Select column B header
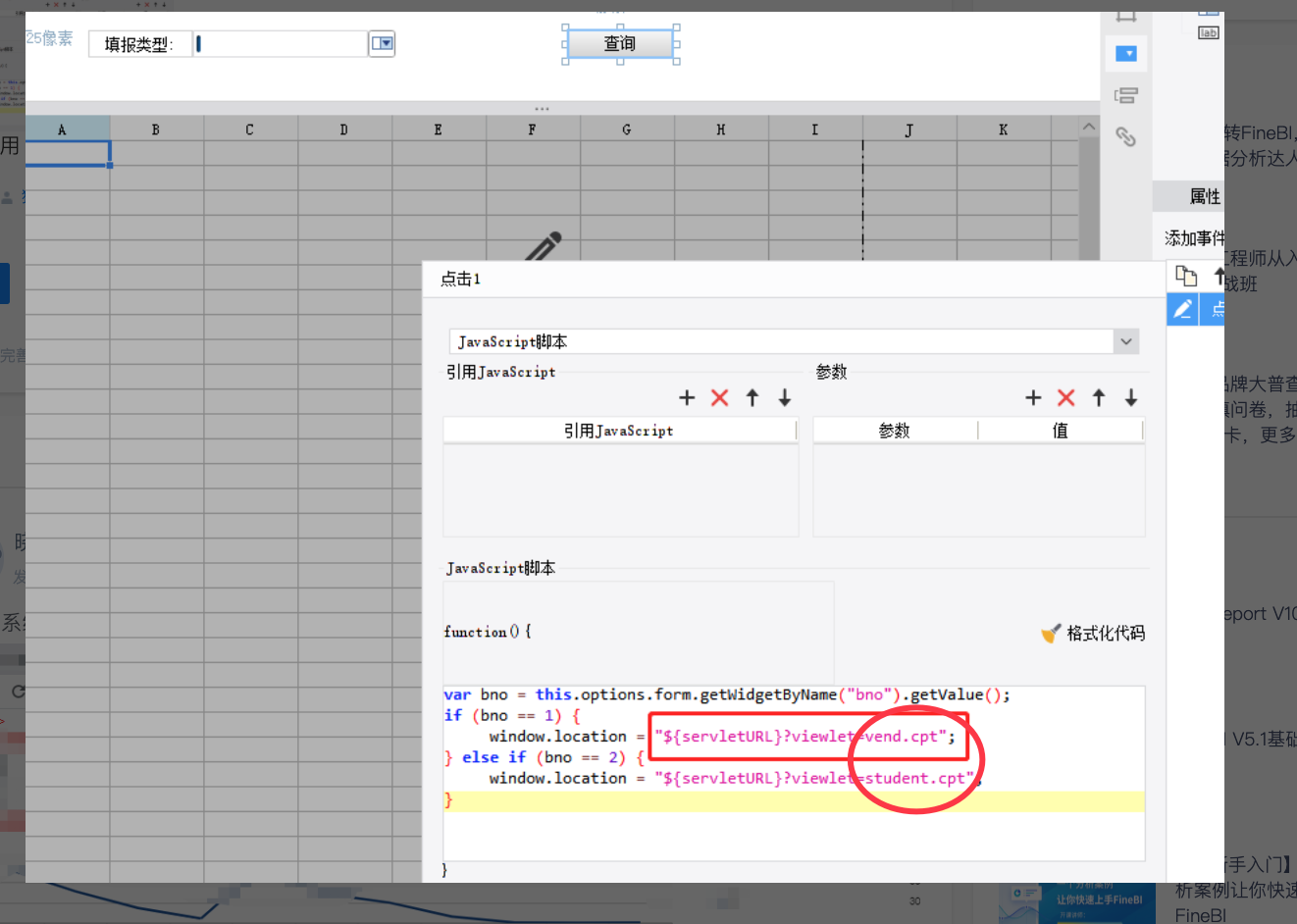 (156, 129)
